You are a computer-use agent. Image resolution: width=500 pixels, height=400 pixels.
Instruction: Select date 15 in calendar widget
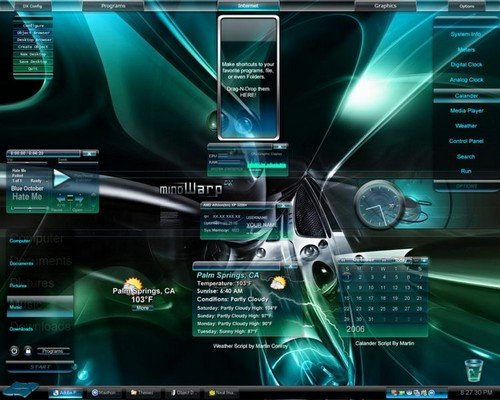(347, 298)
